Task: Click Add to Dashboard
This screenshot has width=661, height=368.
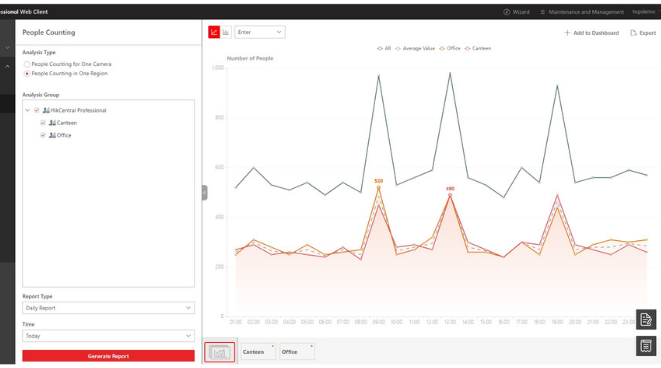Action: point(592,33)
